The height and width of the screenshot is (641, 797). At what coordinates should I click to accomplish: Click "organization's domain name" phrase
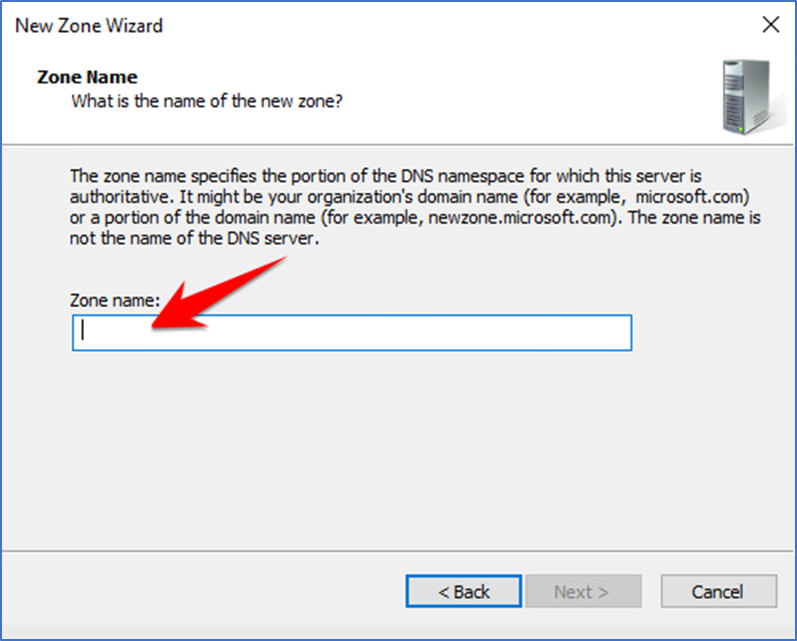coord(412,197)
